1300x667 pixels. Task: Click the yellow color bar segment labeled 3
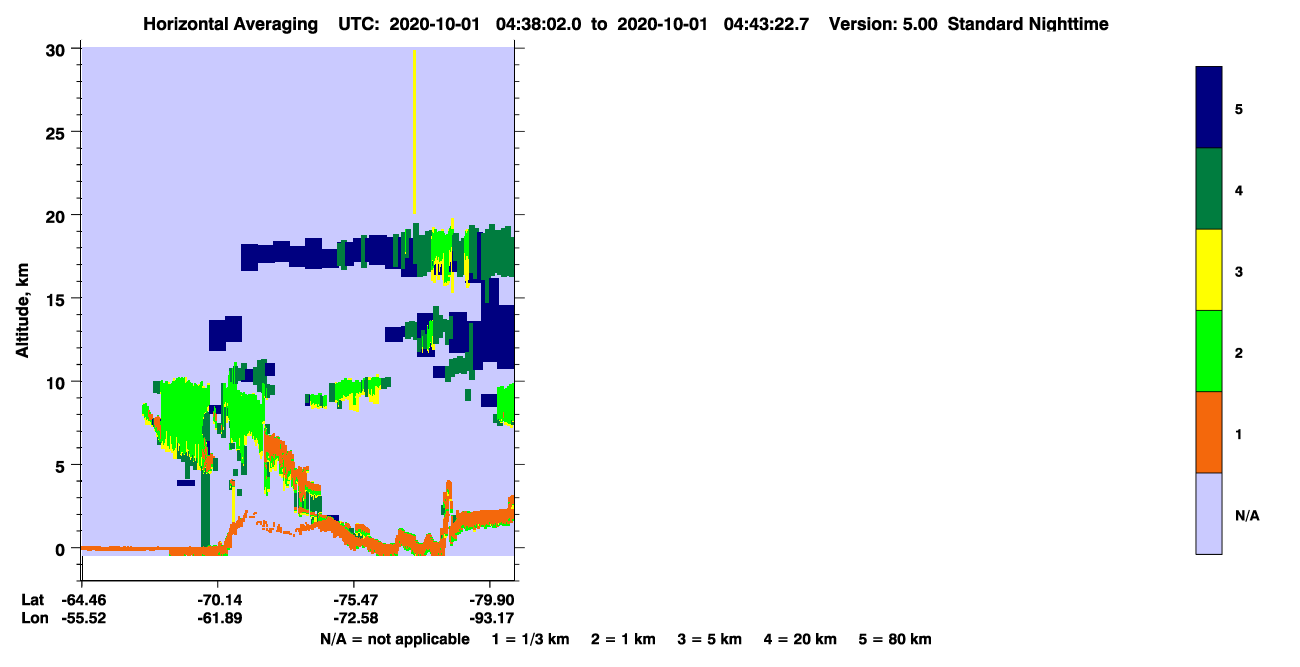pos(1209,270)
